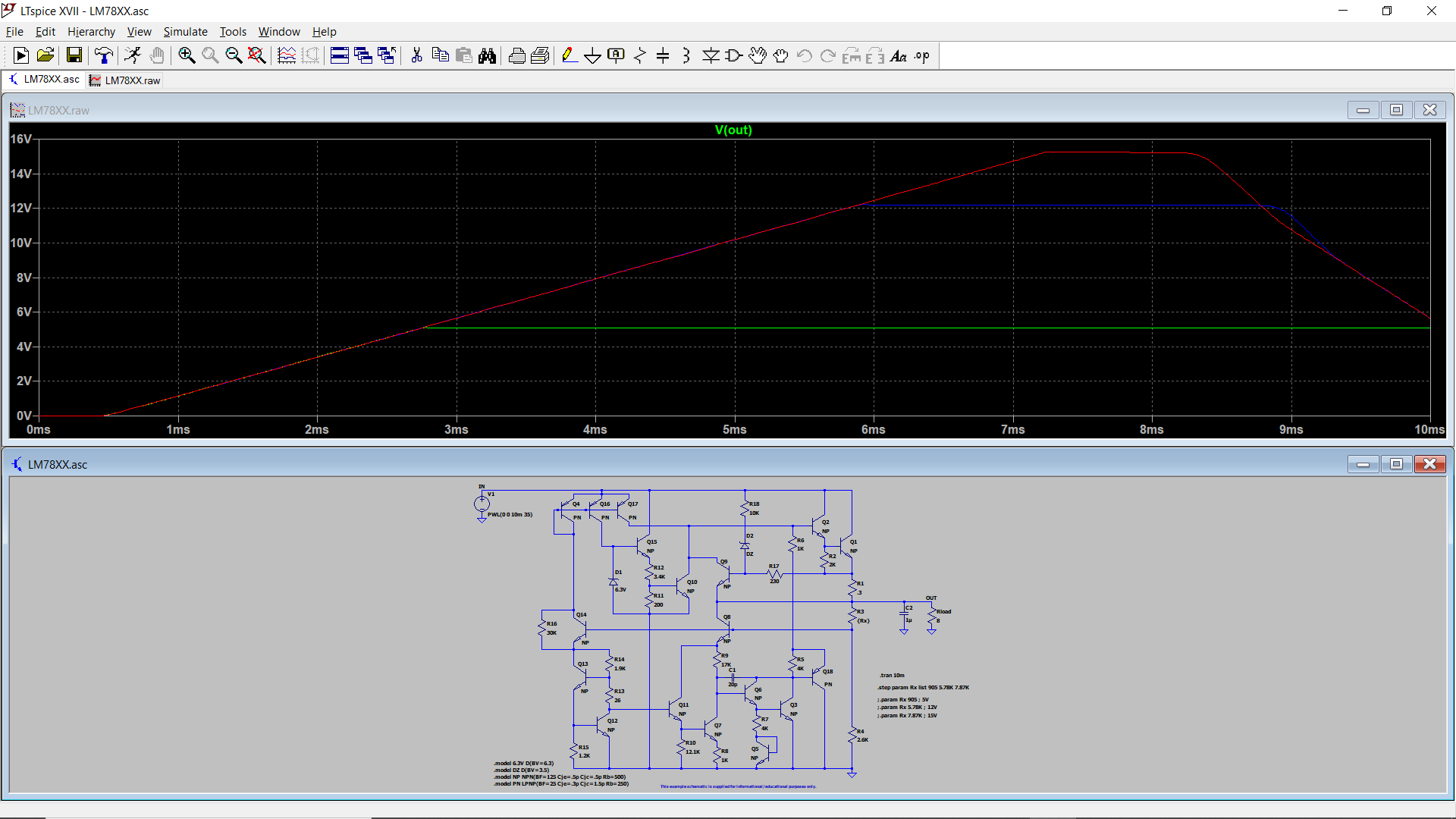
Task: Open the Tools menu
Action: [x=233, y=32]
